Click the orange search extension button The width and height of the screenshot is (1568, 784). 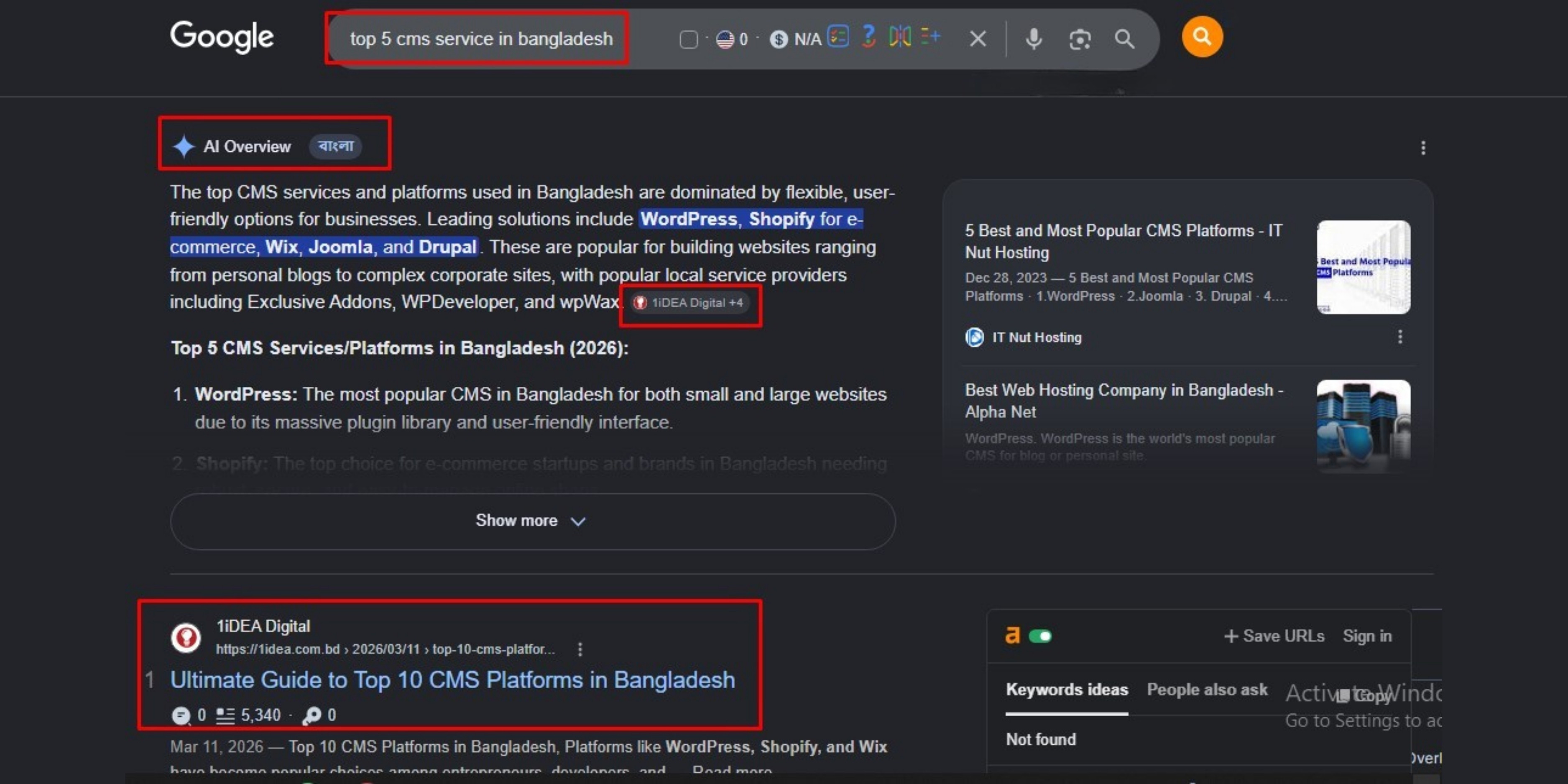coord(1202,36)
